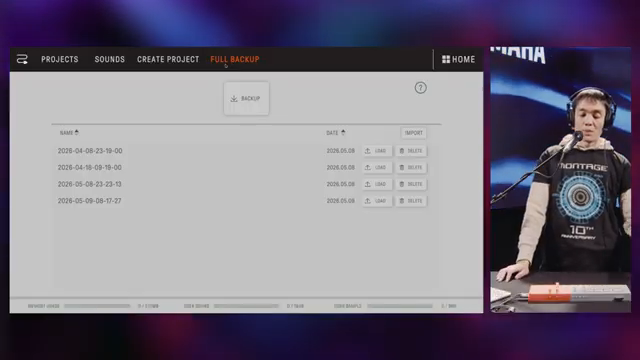Click the BACKUP button
The height and width of the screenshot is (360, 640).
(x=246, y=98)
